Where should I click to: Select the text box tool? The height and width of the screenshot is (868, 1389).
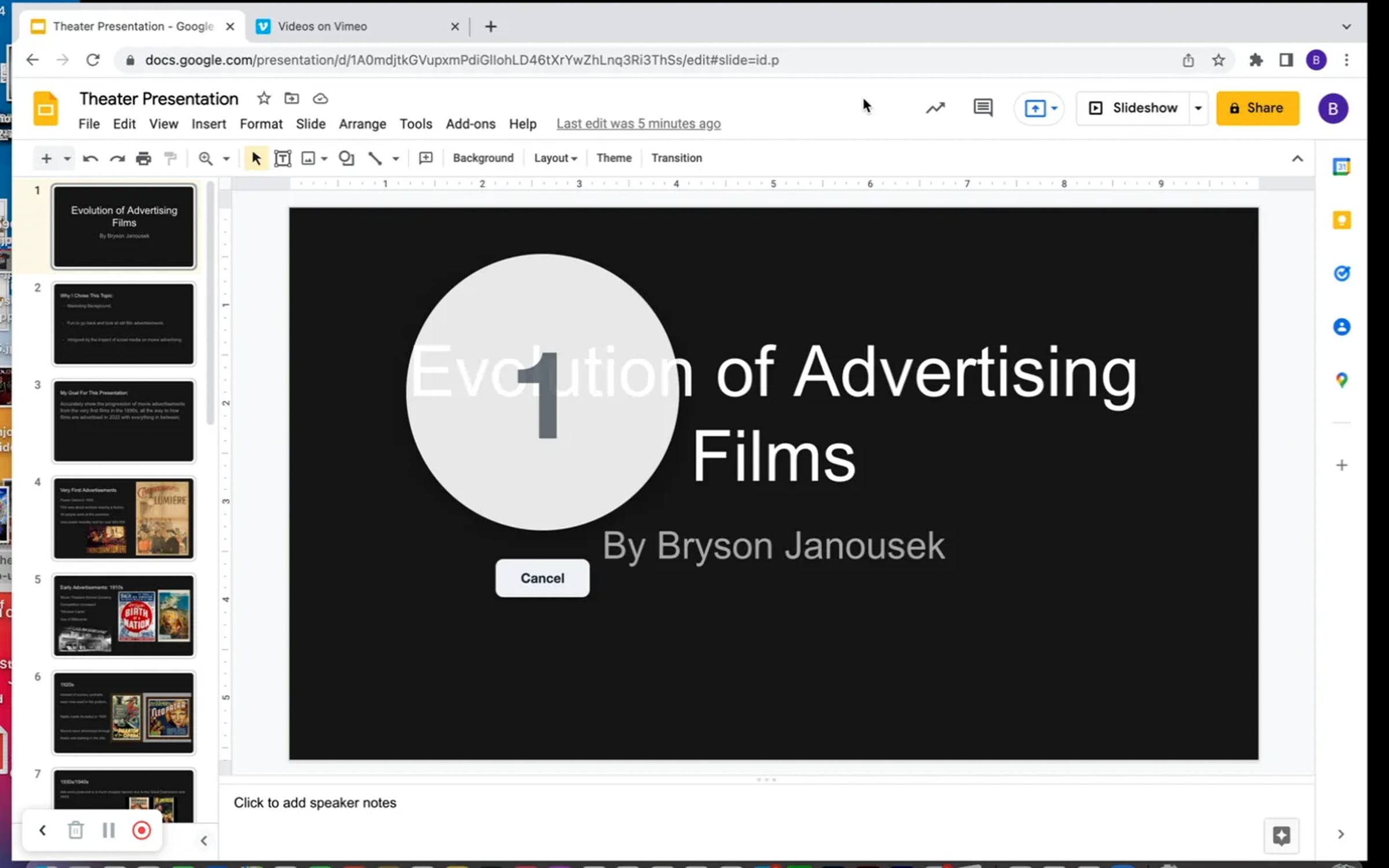point(282,158)
